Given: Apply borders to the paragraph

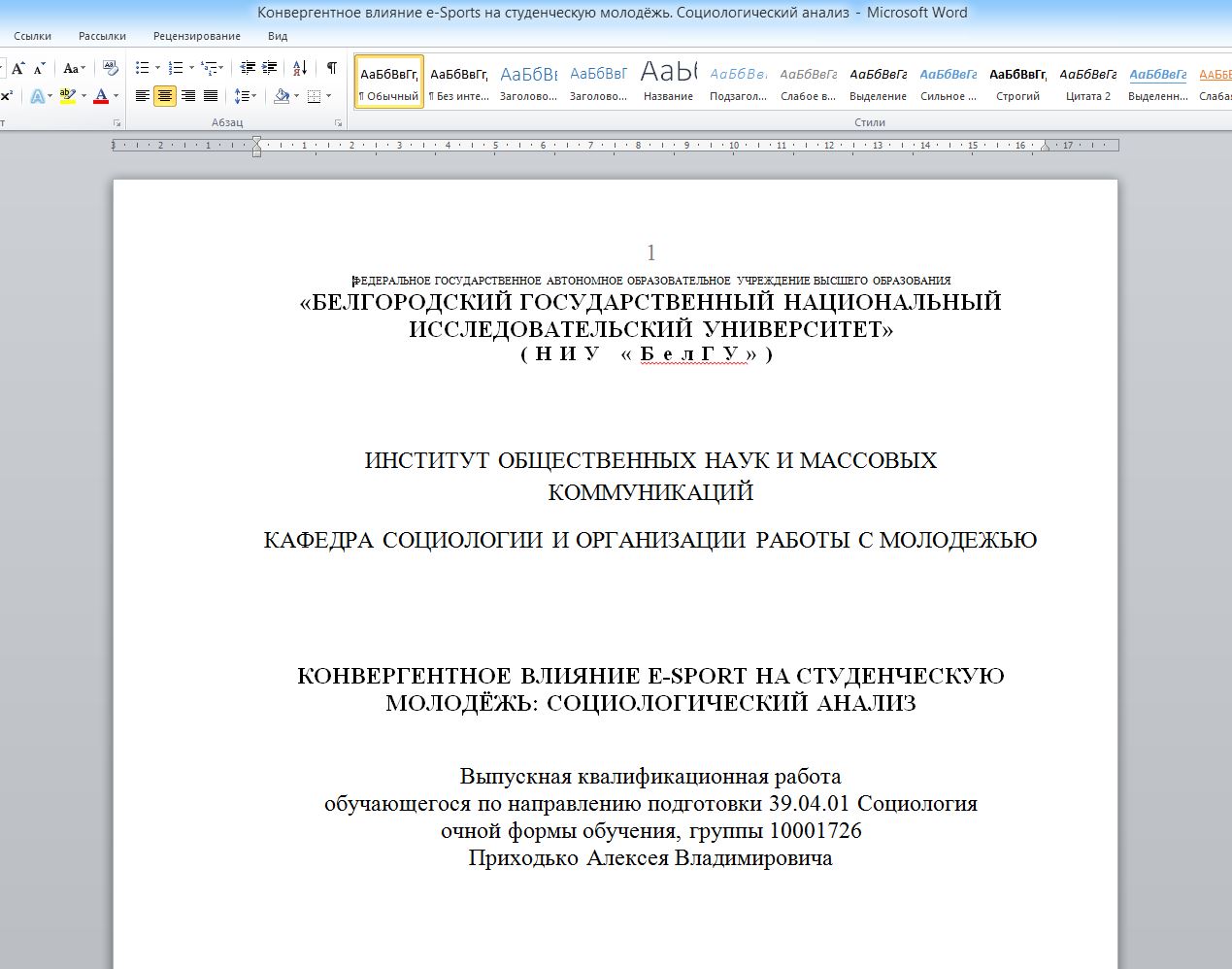Looking at the screenshot, I should point(314,96).
